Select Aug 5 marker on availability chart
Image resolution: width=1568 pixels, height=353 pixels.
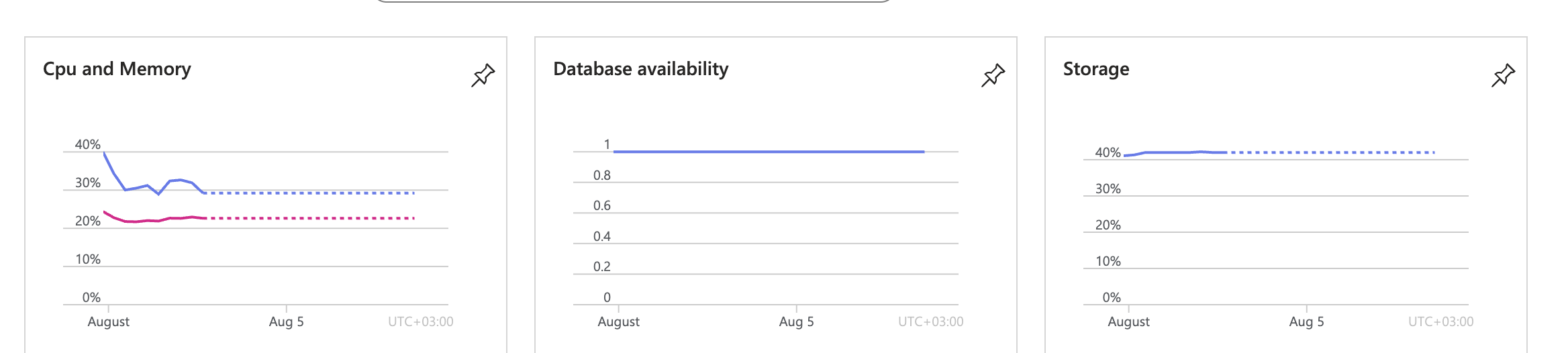[x=797, y=321]
